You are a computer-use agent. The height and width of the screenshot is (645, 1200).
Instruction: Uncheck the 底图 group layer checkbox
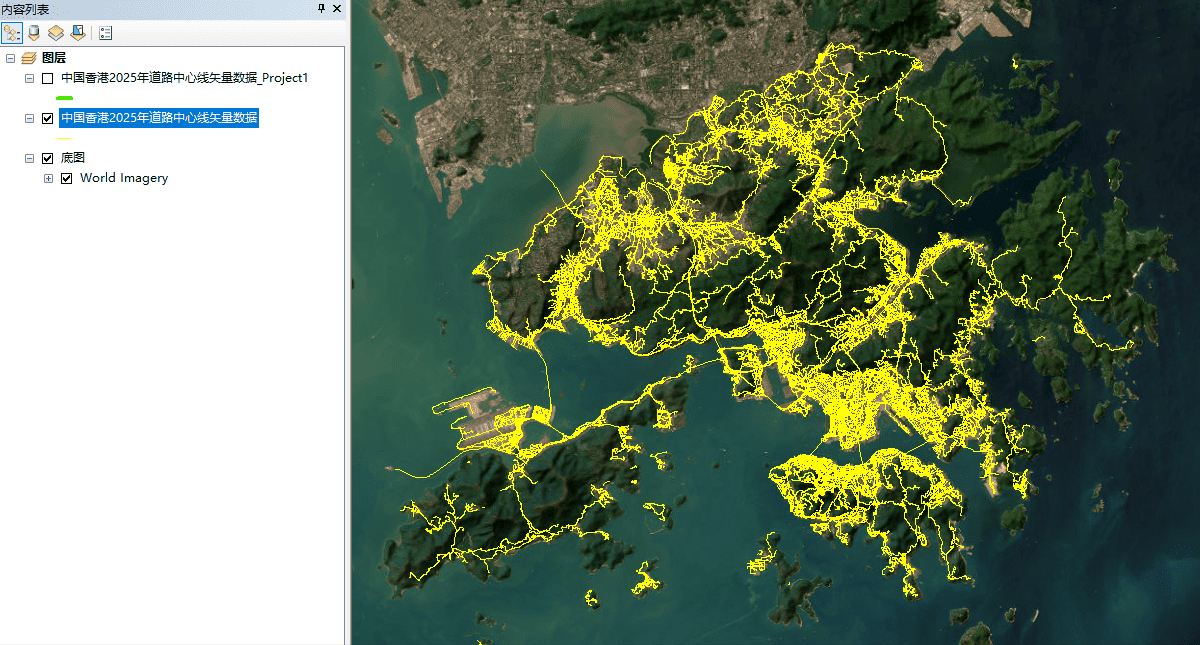coord(48,158)
